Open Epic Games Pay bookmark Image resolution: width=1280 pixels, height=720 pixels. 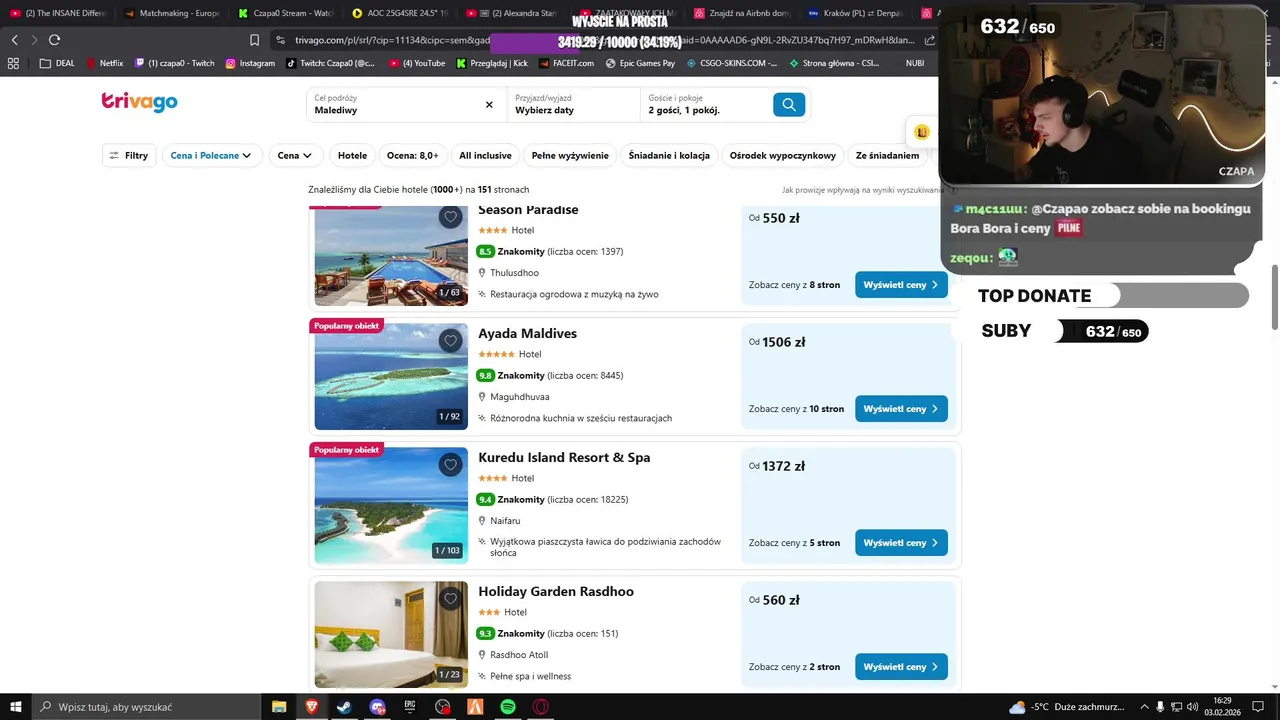click(x=640, y=63)
